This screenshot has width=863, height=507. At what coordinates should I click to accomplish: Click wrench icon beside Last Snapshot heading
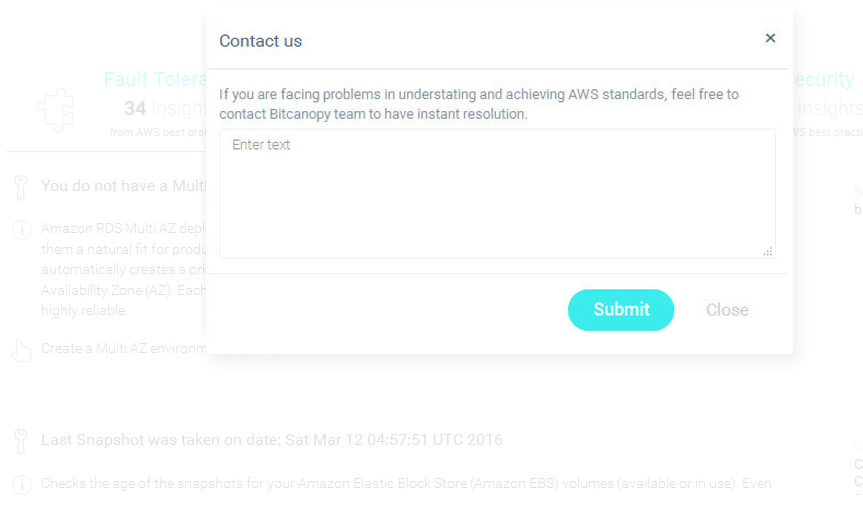pos(20,441)
